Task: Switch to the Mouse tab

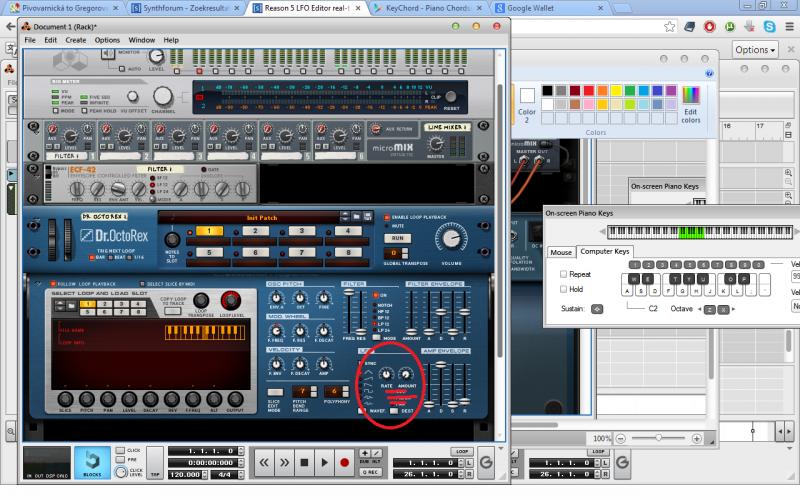Action: point(561,252)
